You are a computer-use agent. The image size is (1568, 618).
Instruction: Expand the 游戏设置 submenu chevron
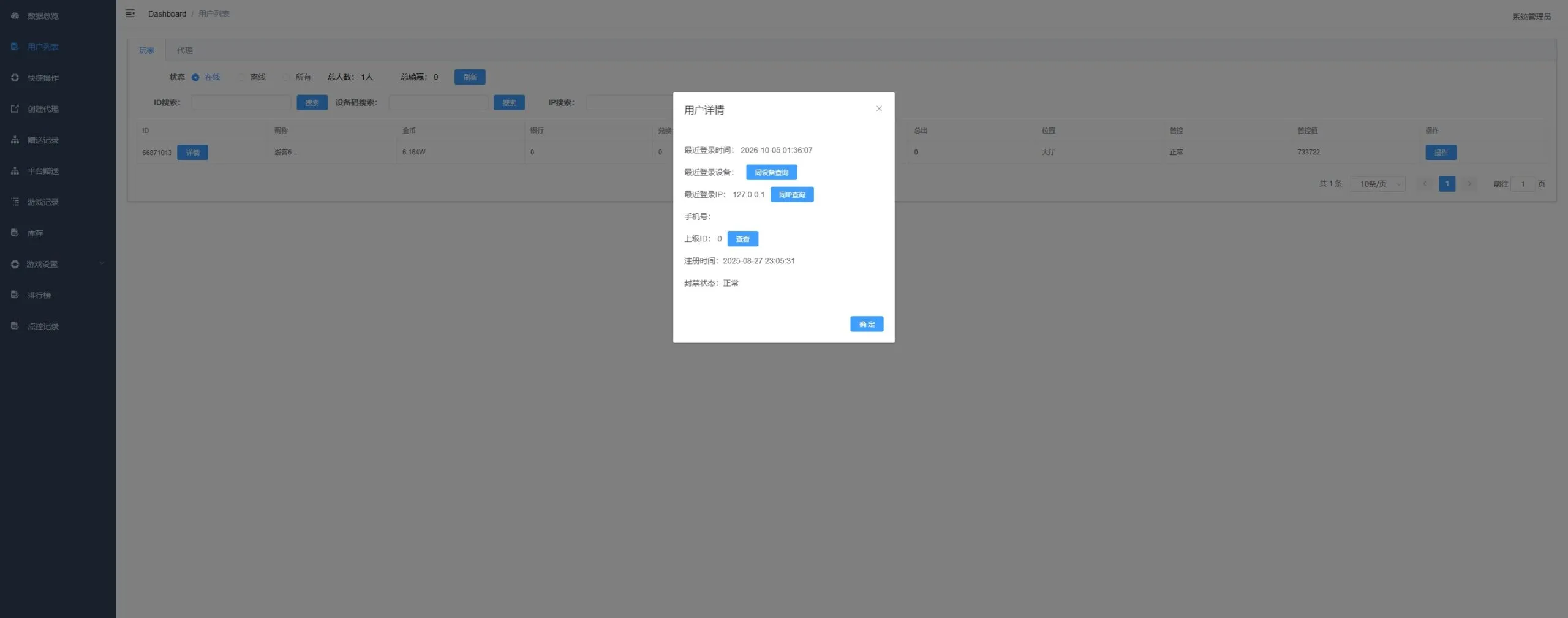tap(102, 264)
